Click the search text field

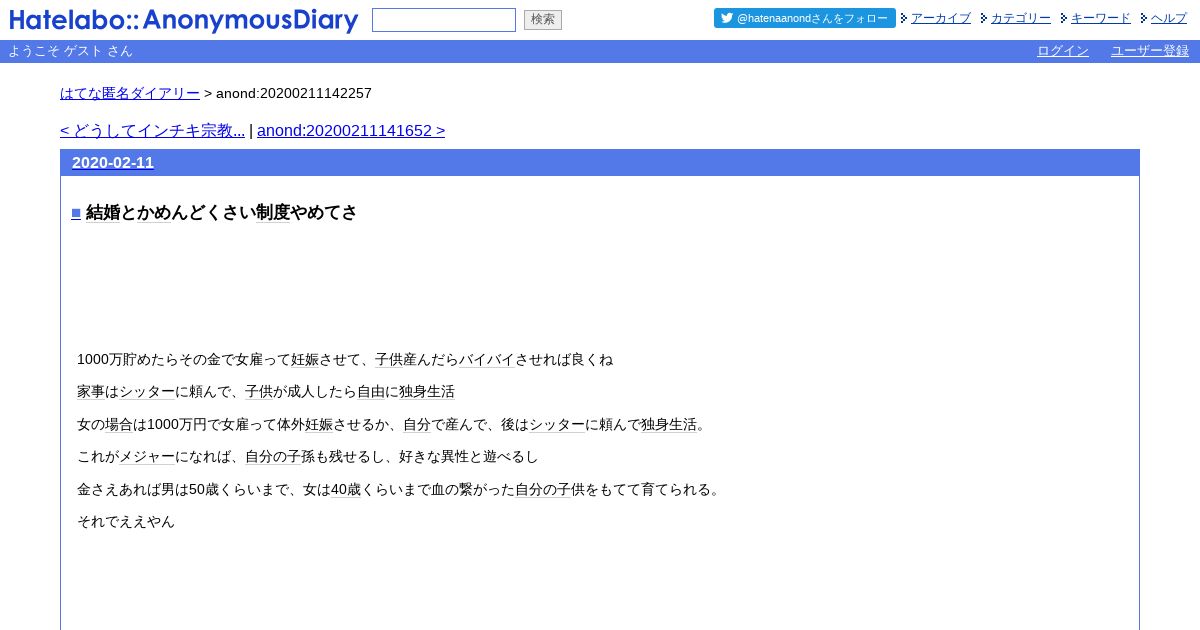click(x=444, y=20)
